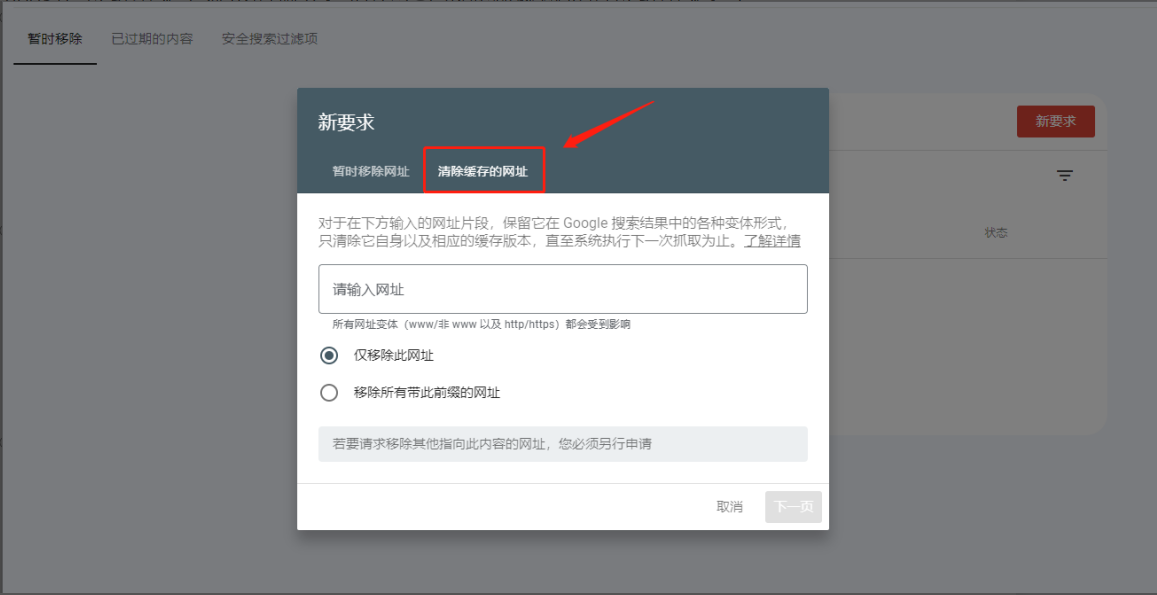Click the grey notice about 另行申请
1157x595 pixels.
point(562,444)
